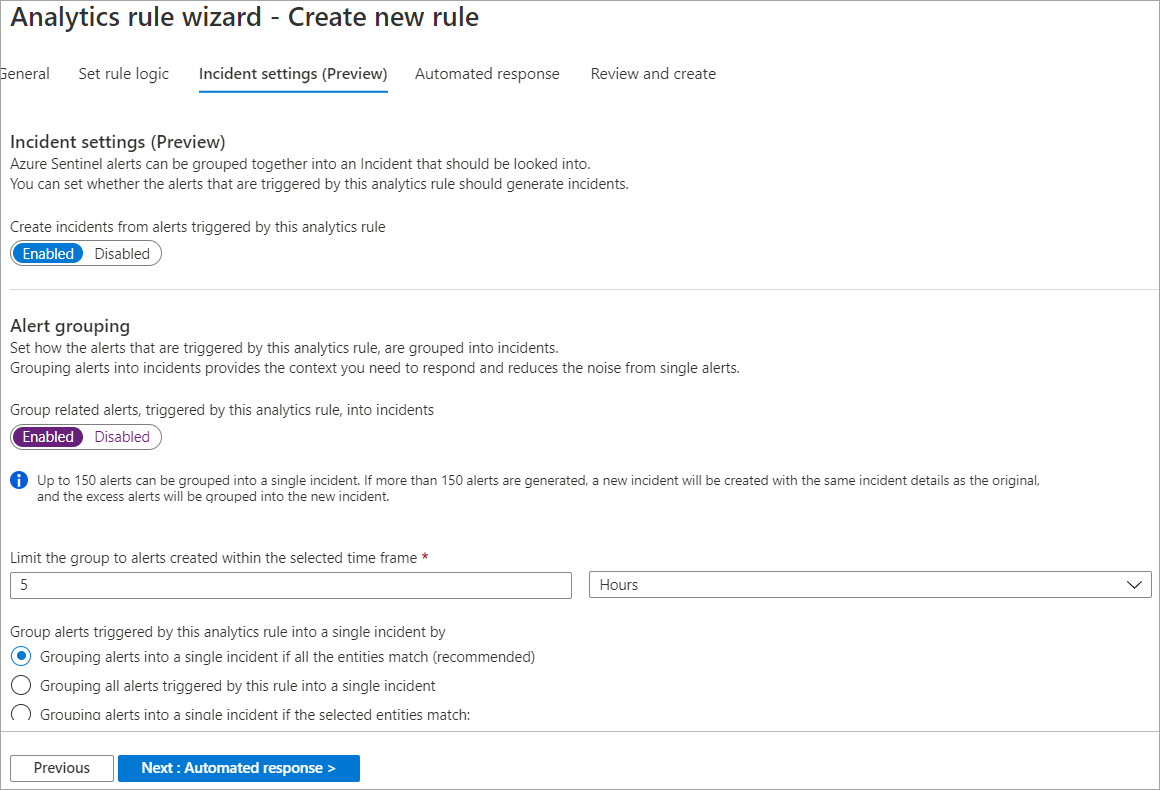Click the Incident settings (Preview) heading
1160x790 pixels.
pos(118,142)
